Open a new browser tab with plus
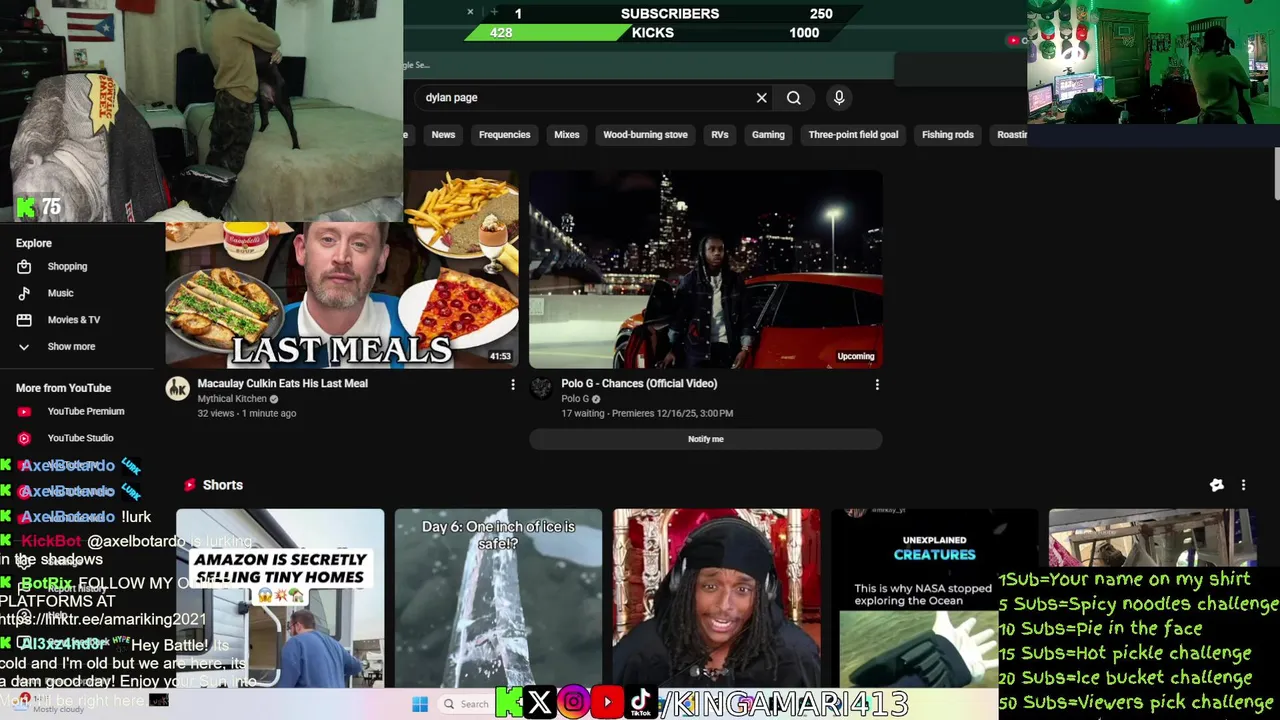 pyautogui.click(x=494, y=13)
